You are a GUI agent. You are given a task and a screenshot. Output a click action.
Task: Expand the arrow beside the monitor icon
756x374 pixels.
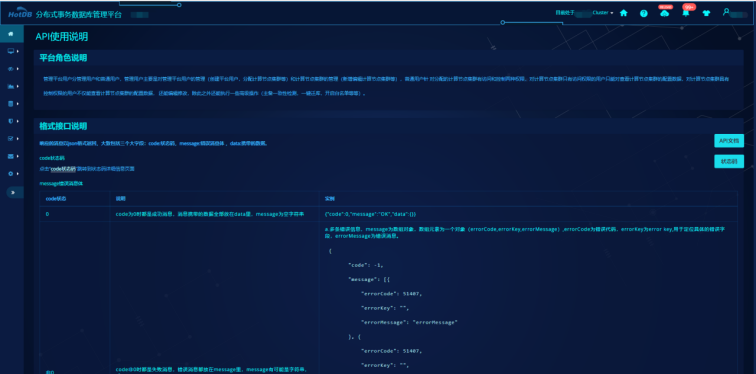click(18, 51)
